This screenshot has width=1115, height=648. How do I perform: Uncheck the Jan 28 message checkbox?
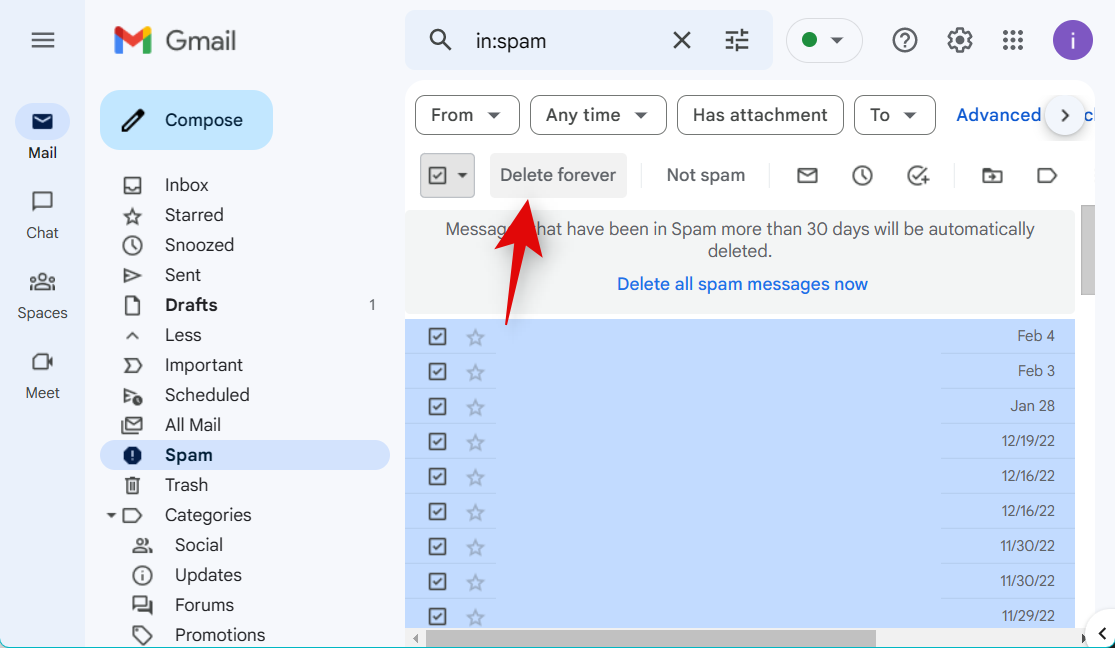[437, 406]
